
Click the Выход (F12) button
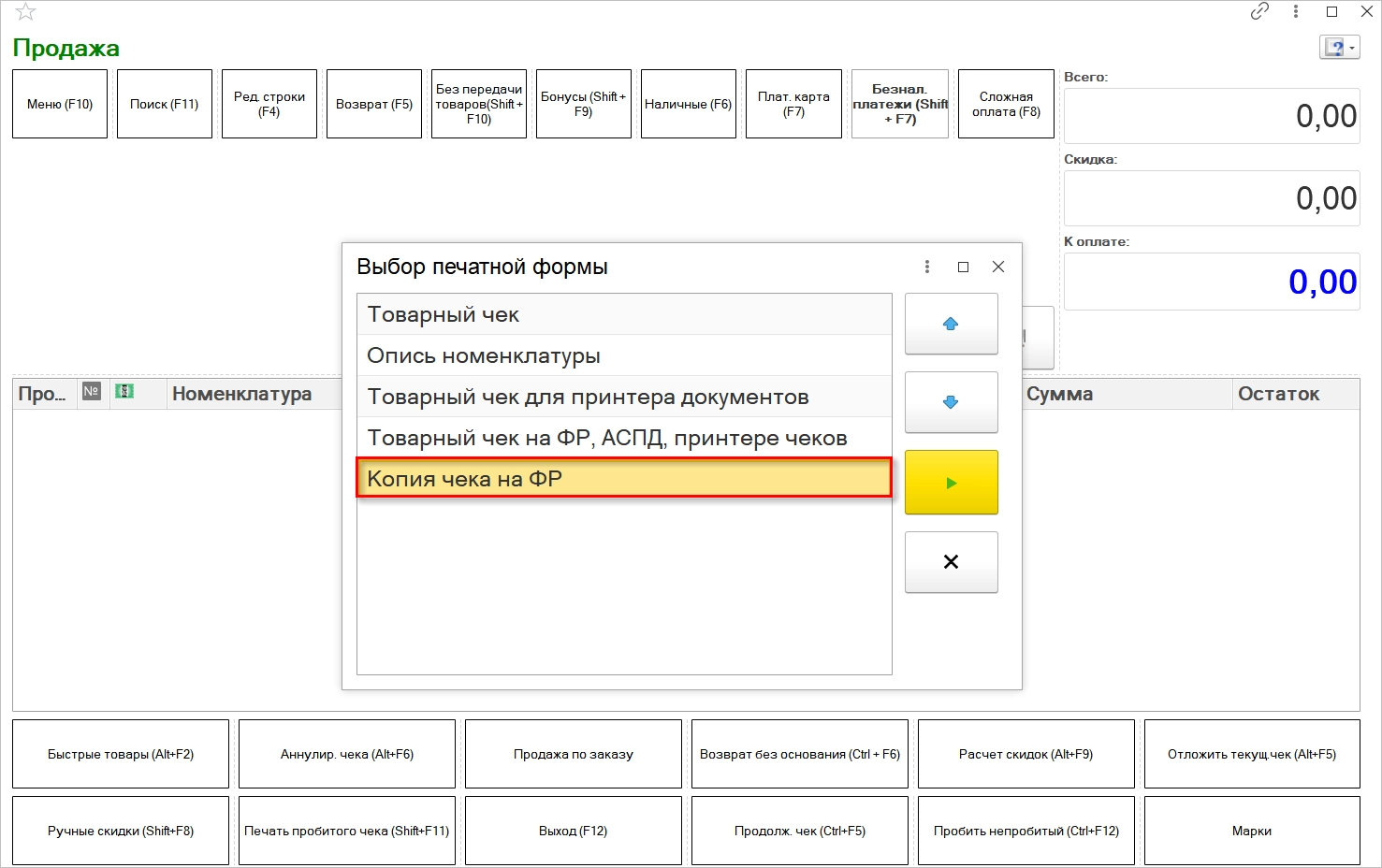click(x=574, y=831)
